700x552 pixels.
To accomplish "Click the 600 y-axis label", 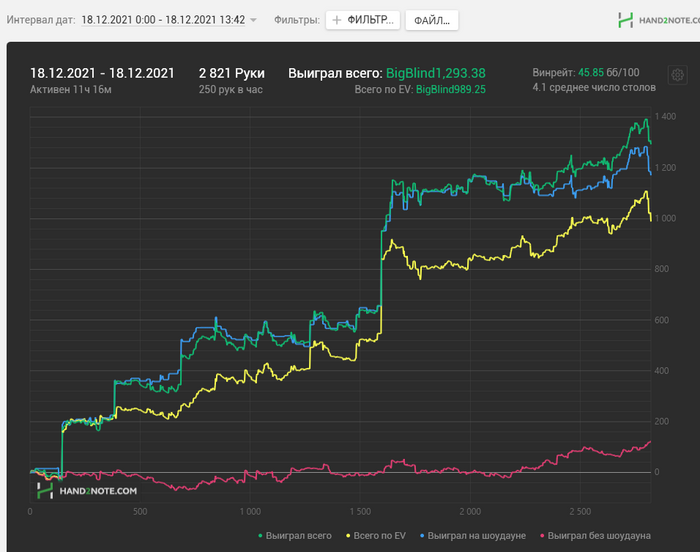I will [x=662, y=320].
